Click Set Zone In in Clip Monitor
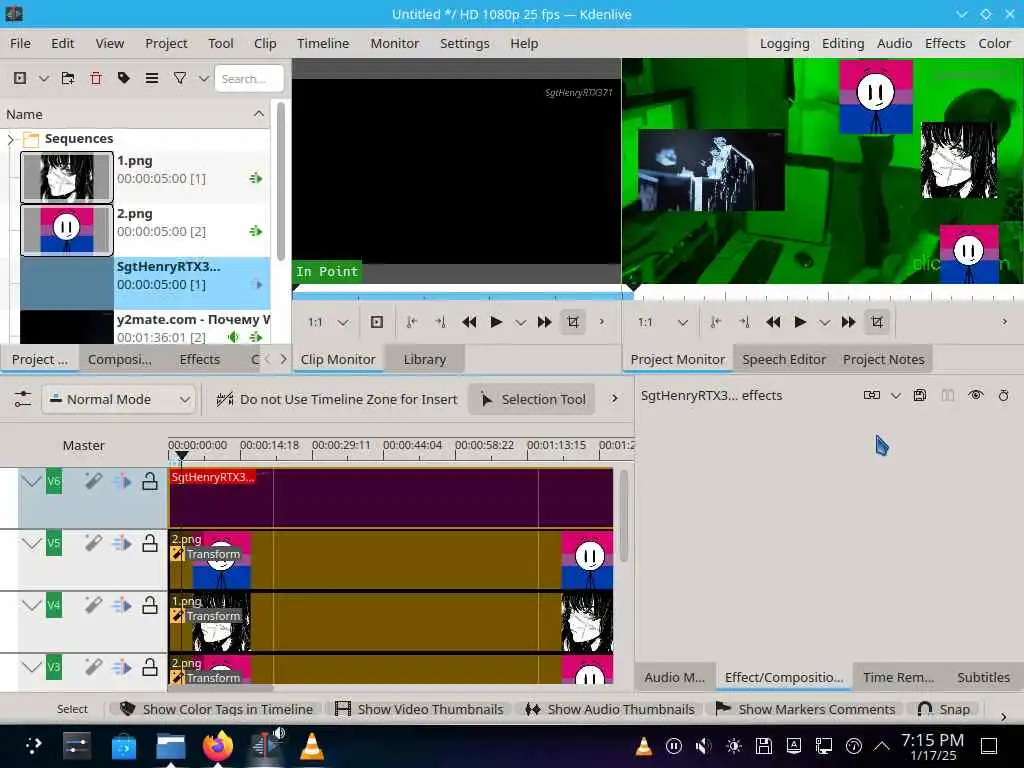Screen dimensions: 1024x768 (x=411, y=322)
